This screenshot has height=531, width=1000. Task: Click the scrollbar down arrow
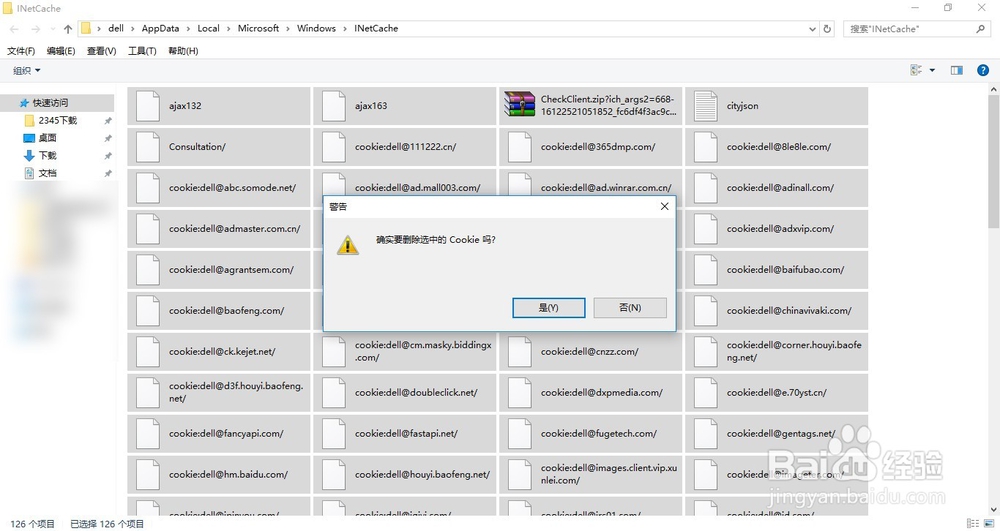994,510
